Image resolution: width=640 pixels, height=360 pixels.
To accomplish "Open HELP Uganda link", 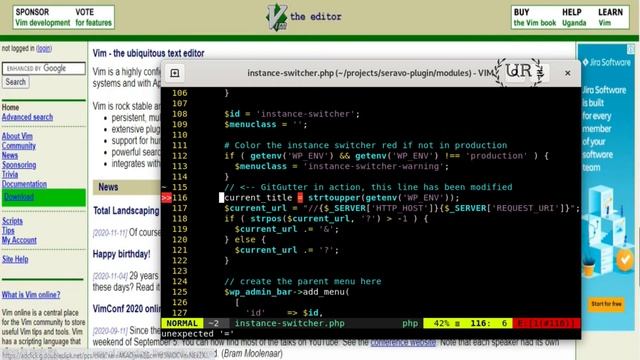I will (x=574, y=17).
